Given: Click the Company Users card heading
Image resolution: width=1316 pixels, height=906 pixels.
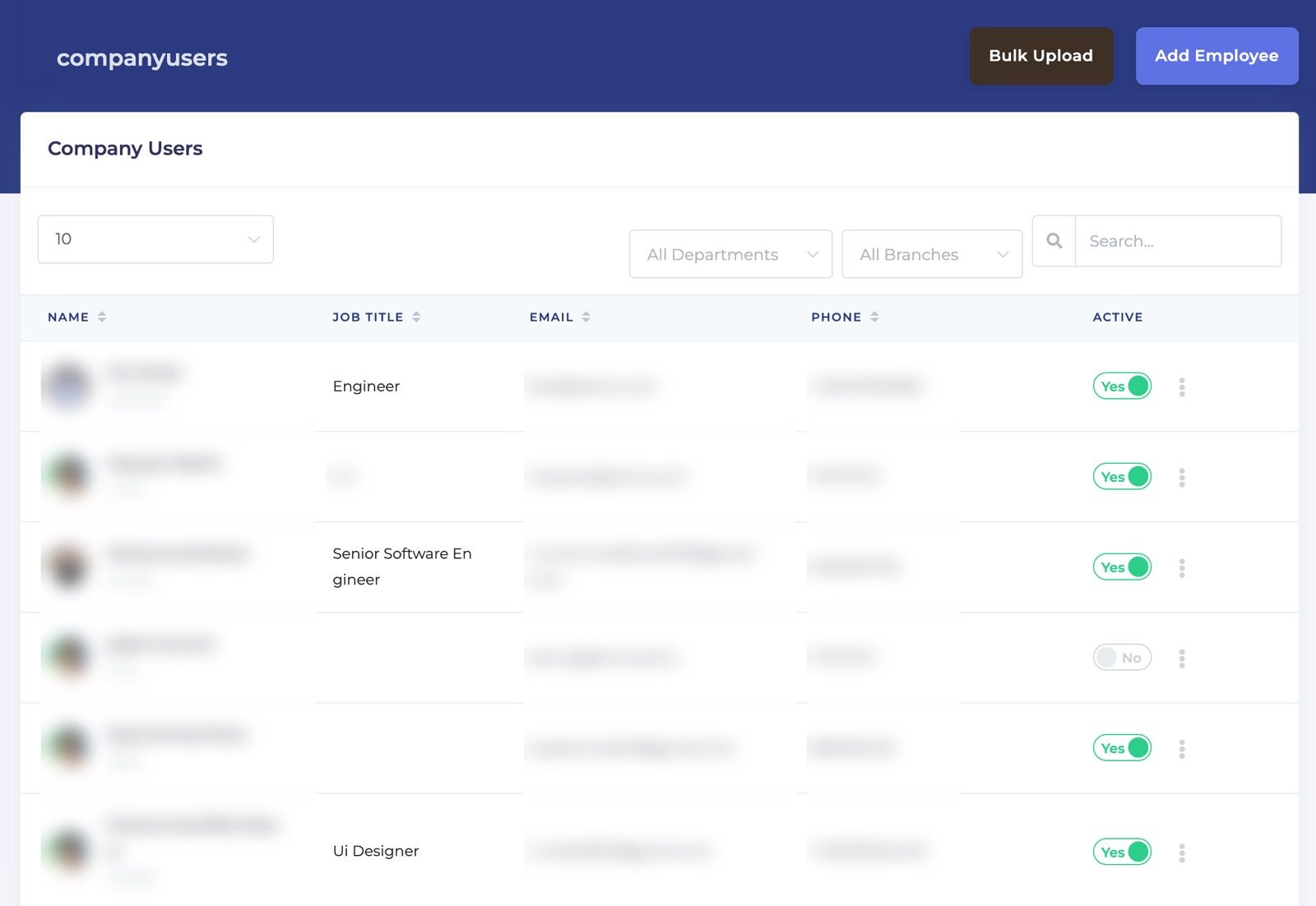Looking at the screenshot, I should coord(125,148).
